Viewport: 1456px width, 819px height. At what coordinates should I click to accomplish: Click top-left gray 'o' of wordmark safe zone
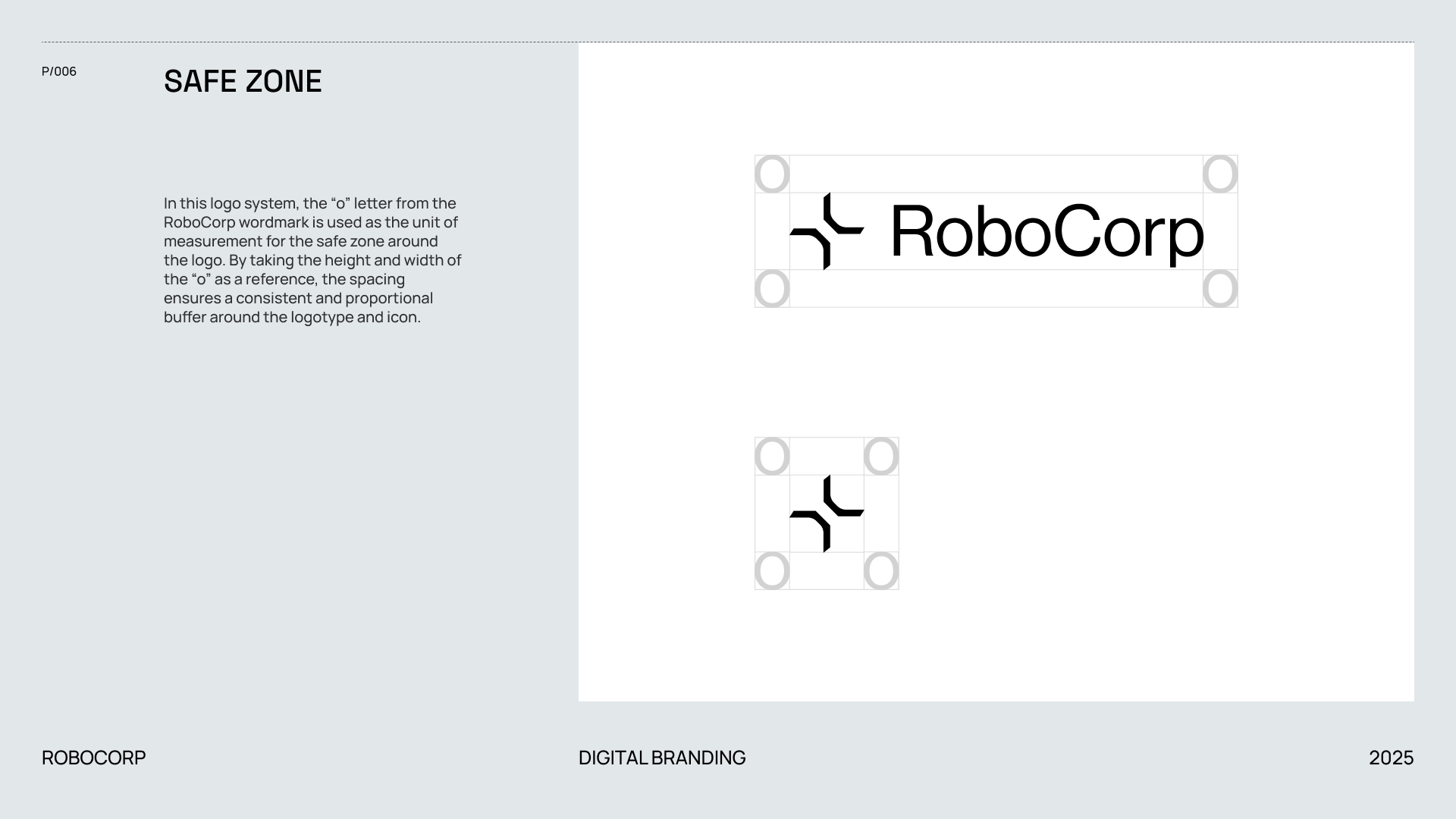[772, 174]
